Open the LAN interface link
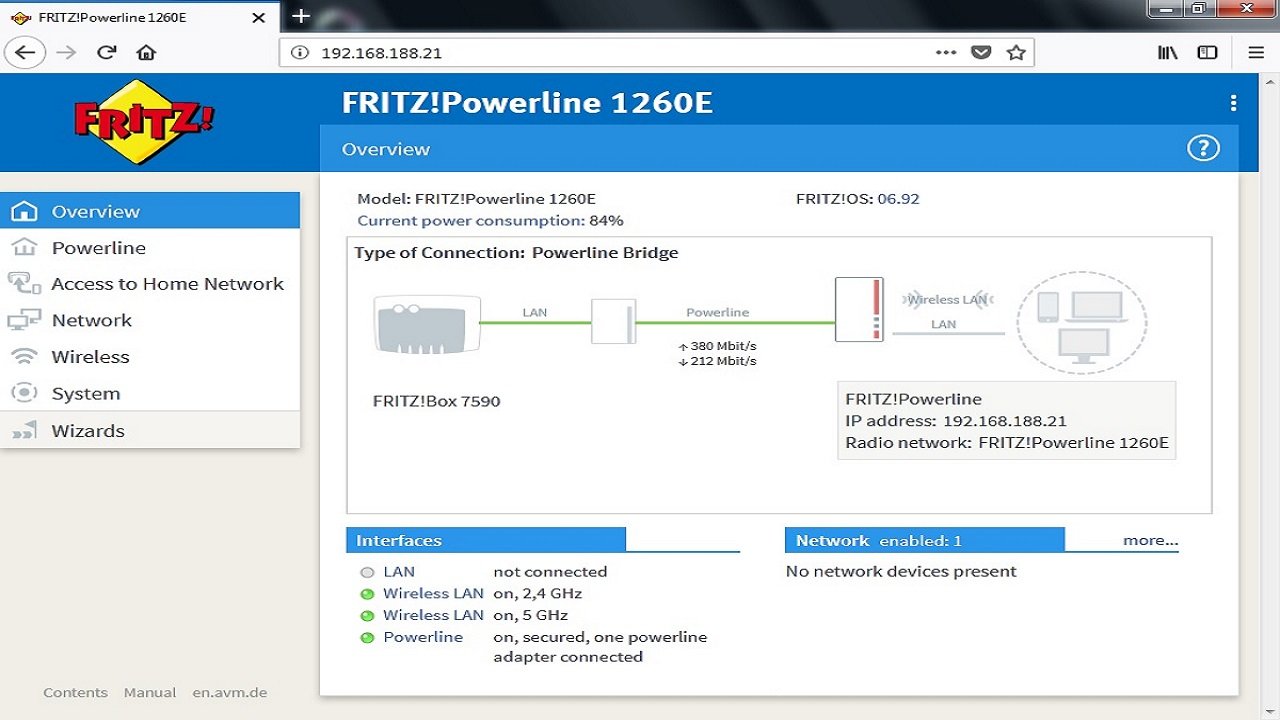1280x720 pixels. coord(399,572)
